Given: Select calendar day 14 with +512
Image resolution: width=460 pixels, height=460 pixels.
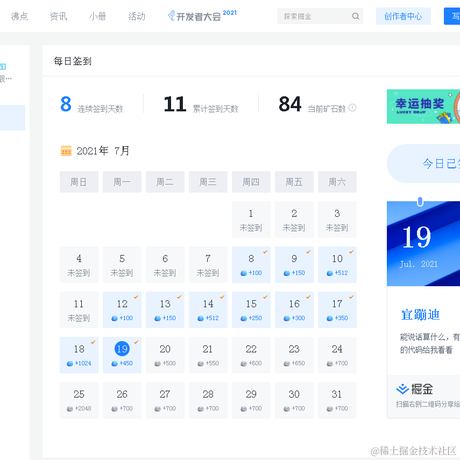Looking at the screenshot, I should [x=208, y=310].
